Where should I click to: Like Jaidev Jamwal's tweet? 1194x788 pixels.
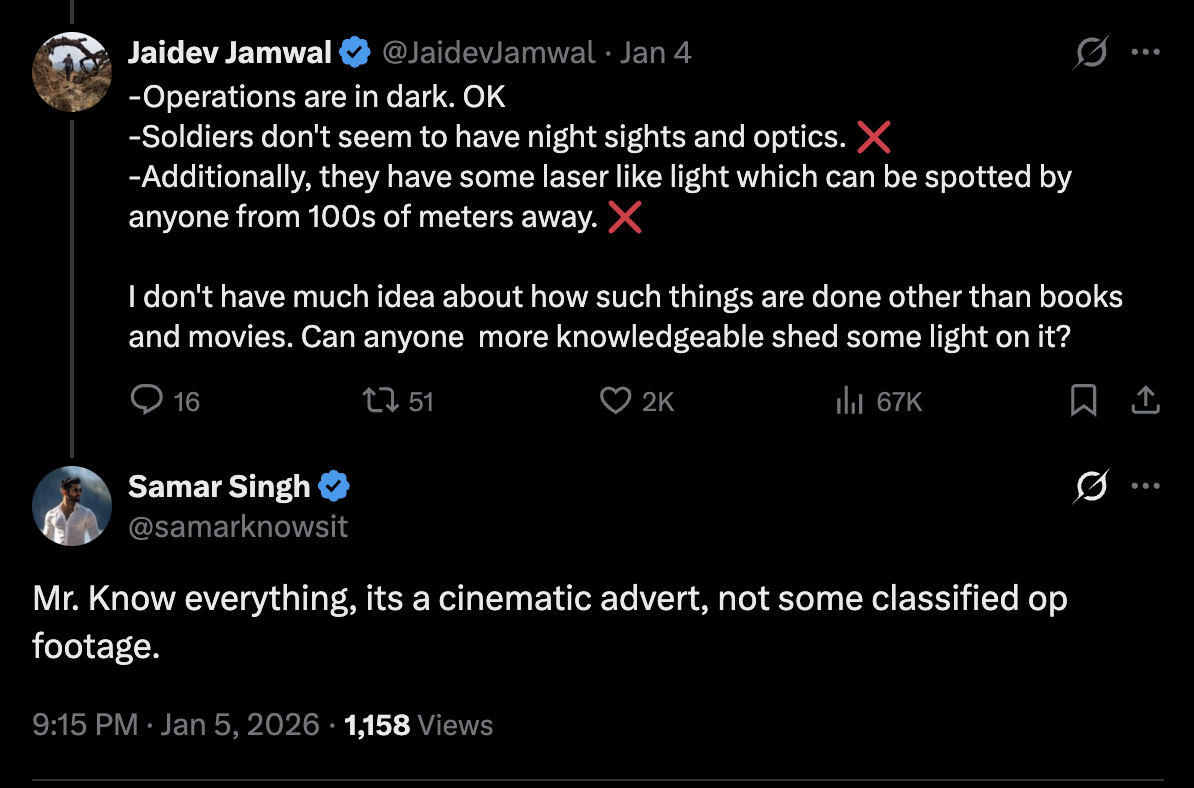613,401
